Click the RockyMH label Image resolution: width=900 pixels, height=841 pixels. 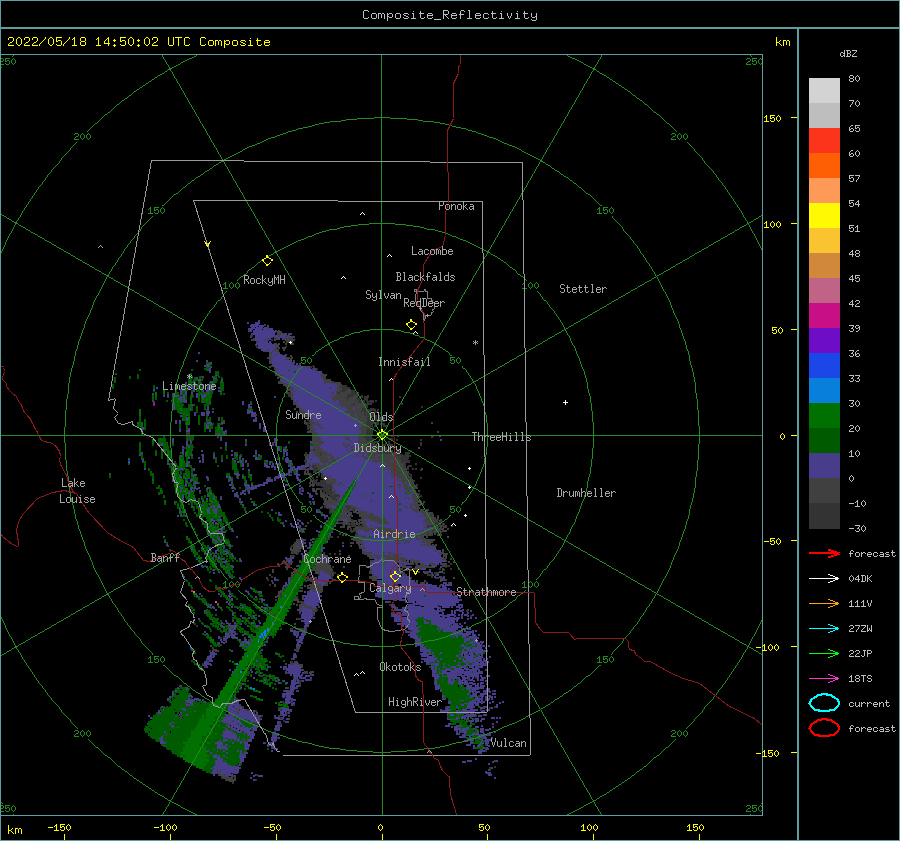(264, 280)
